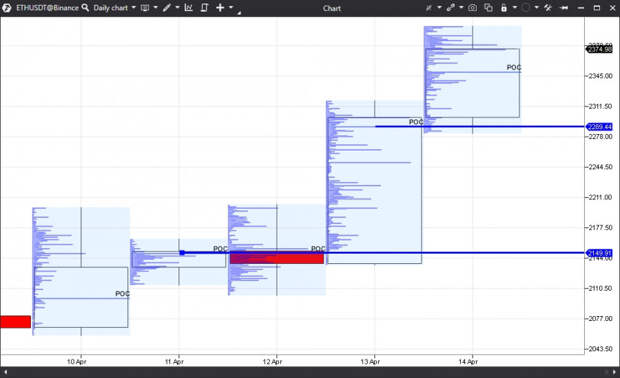Image resolution: width=620 pixels, height=378 pixels.
Task: Click the 2149.91 blue price level label
Action: click(599, 253)
